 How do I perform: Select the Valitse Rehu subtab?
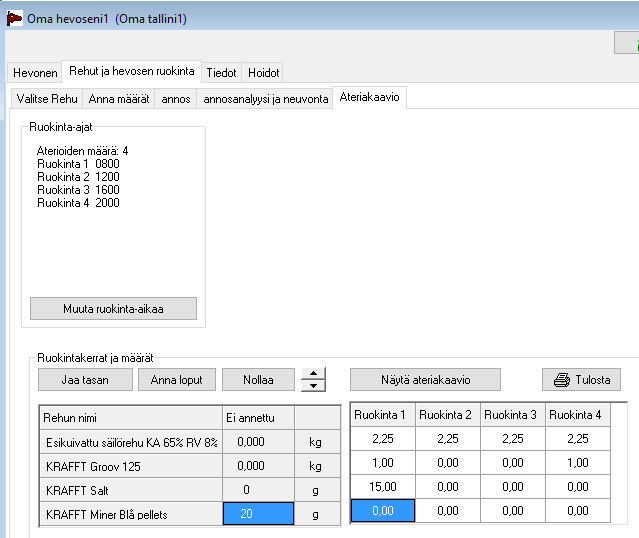[47, 99]
